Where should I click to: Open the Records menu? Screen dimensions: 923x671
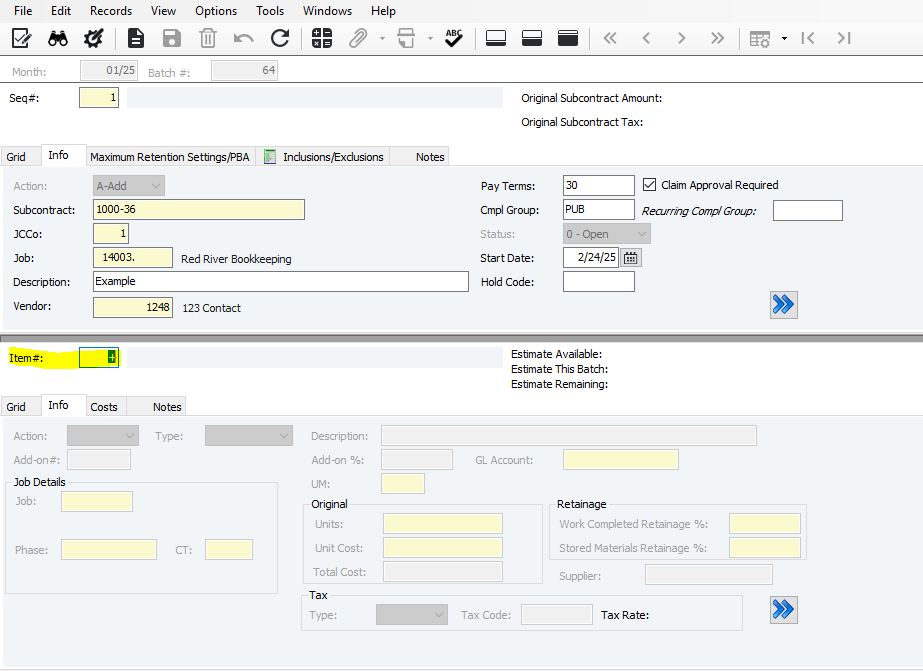click(110, 11)
